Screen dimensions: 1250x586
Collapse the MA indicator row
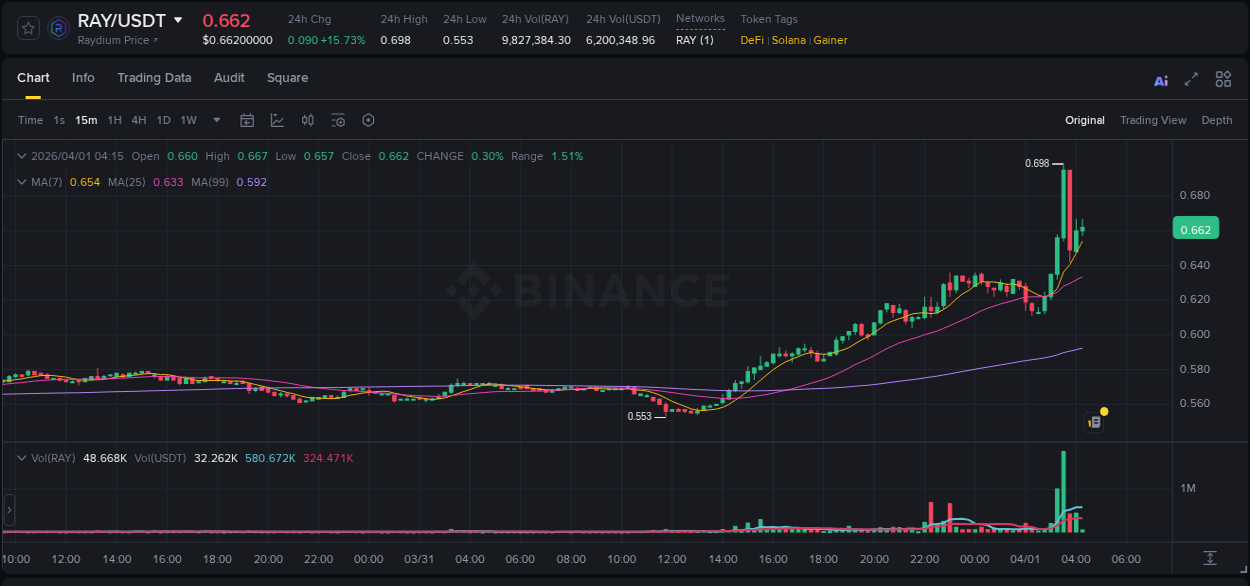[x=22, y=182]
